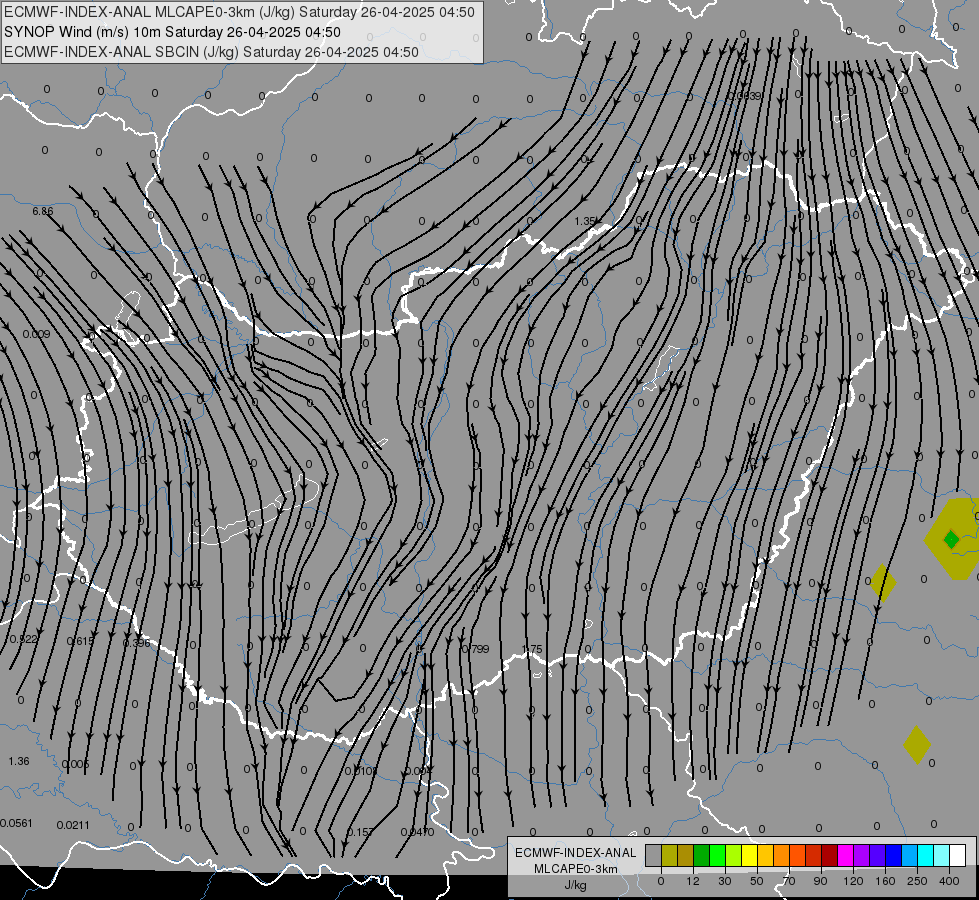Click the 1.36 map value

[x=19, y=761]
